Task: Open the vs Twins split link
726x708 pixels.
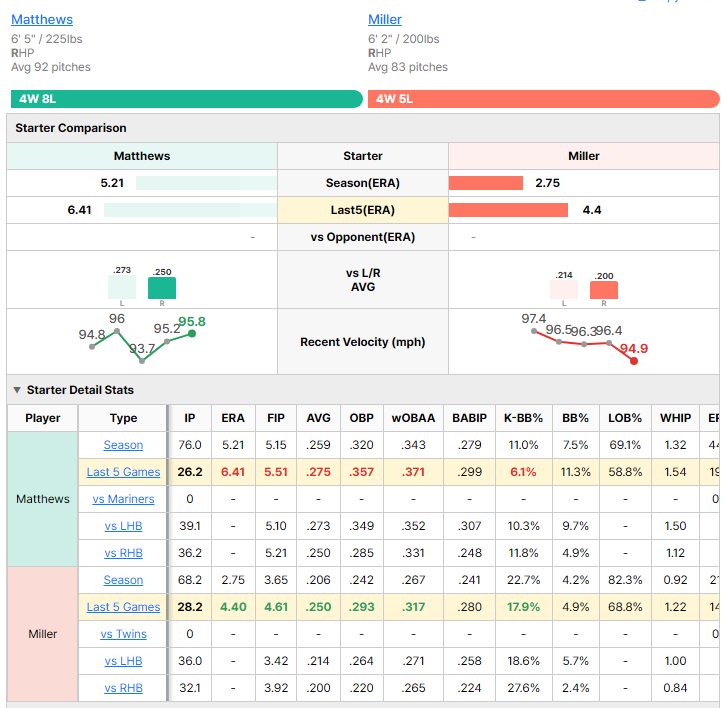Action: (123, 634)
